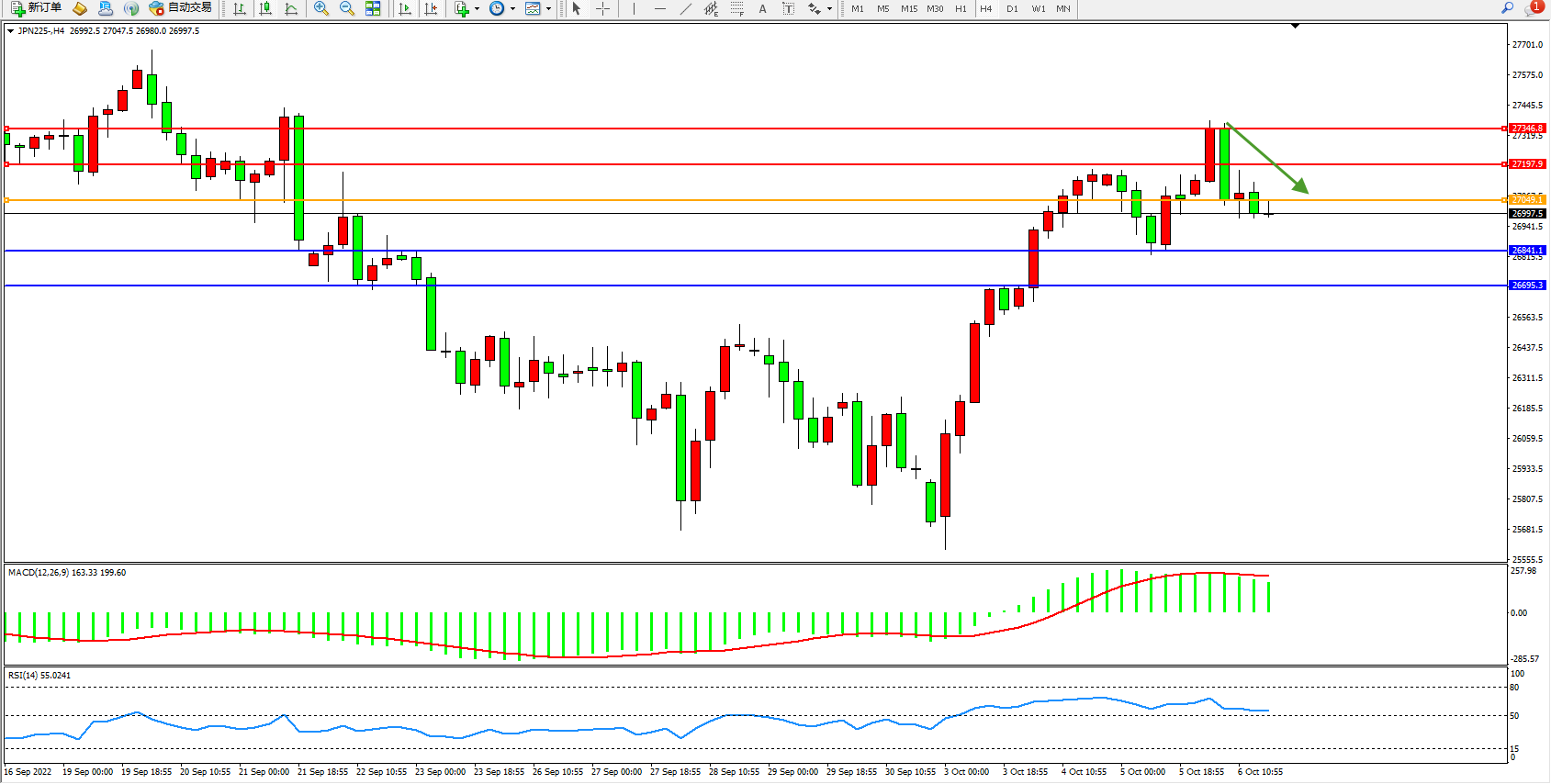The image size is (1551, 784).
Task: Click the chart shift marker triangle
Action: [1295, 27]
